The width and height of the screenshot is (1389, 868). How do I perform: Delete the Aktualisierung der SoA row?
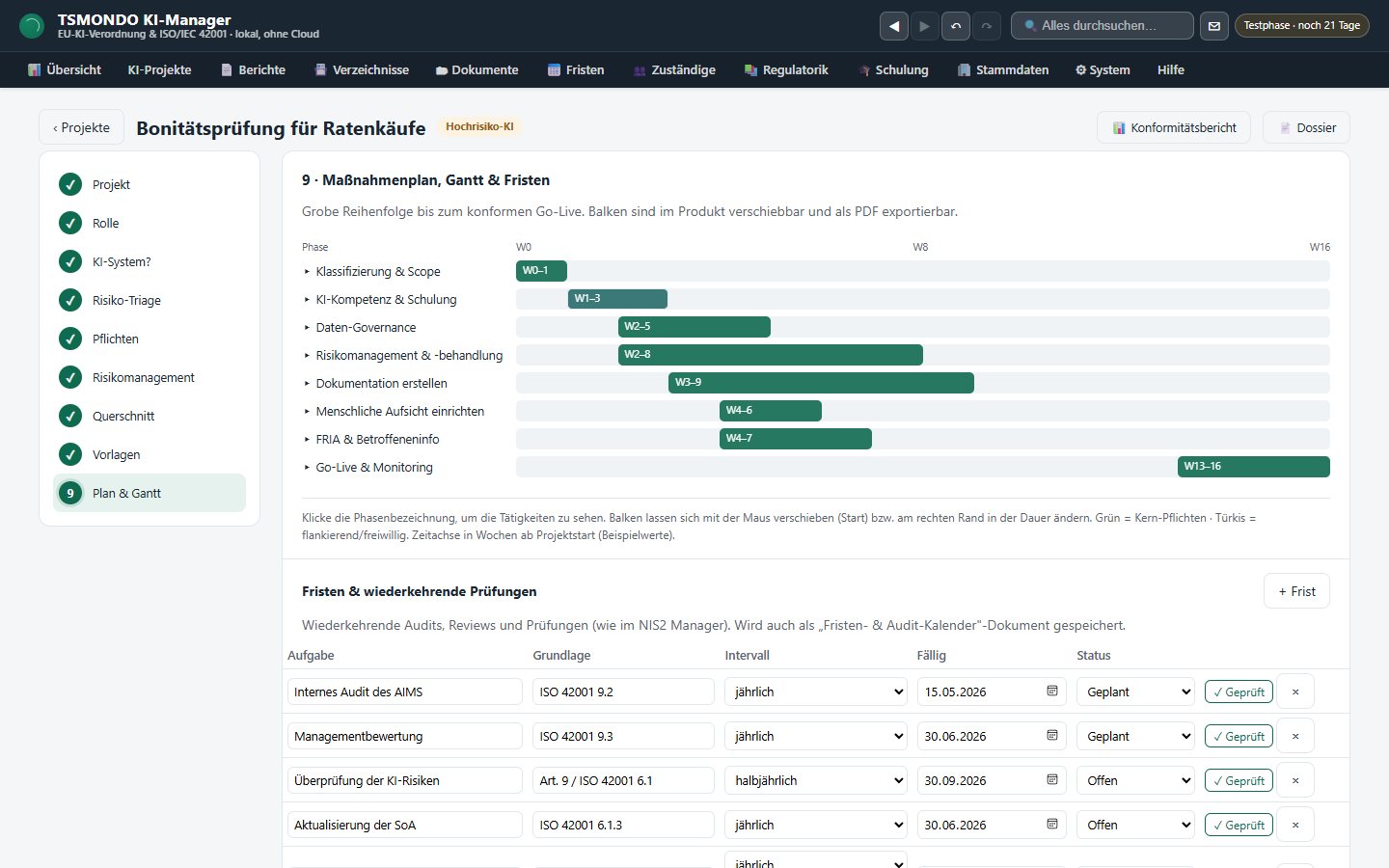[x=1295, y=825]
